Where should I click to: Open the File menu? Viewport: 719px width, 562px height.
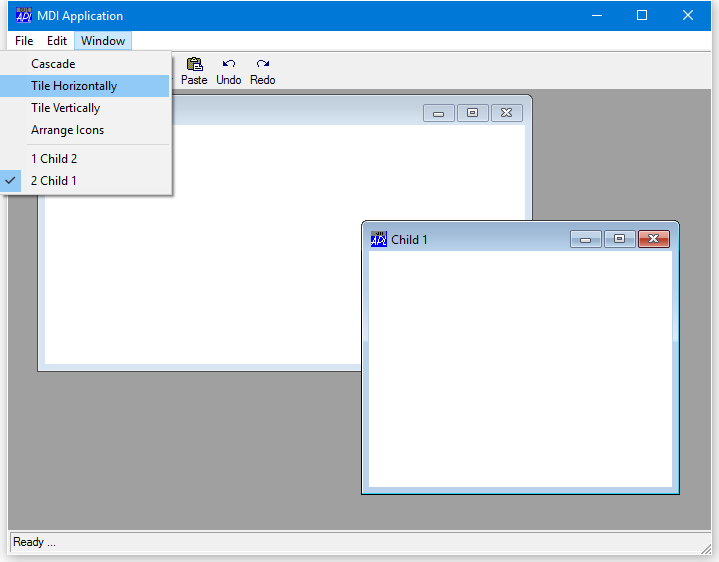tap(24, 41)
